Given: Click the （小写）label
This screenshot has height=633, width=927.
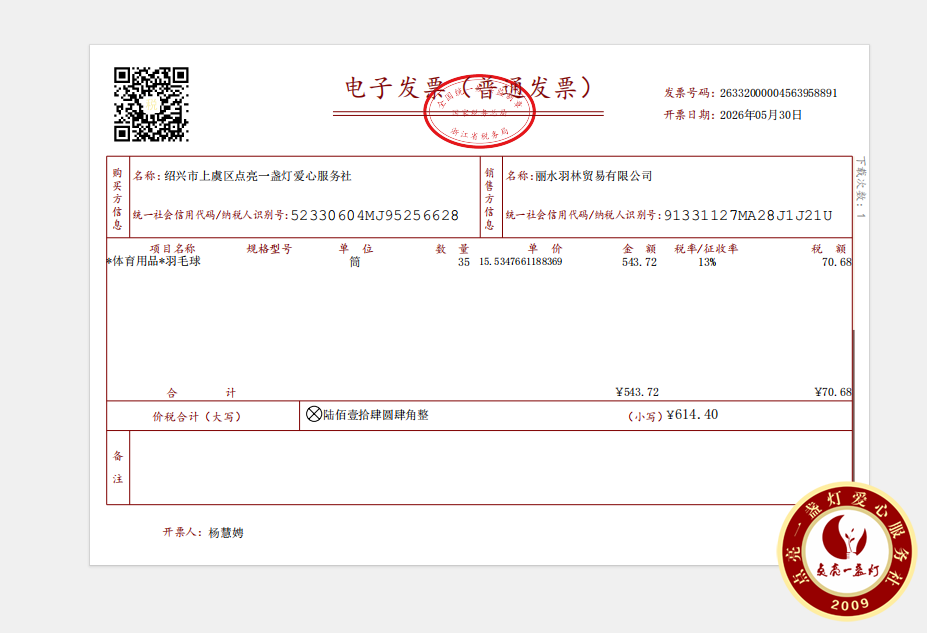Looking at the screenshot, I should tap(645, 417).
